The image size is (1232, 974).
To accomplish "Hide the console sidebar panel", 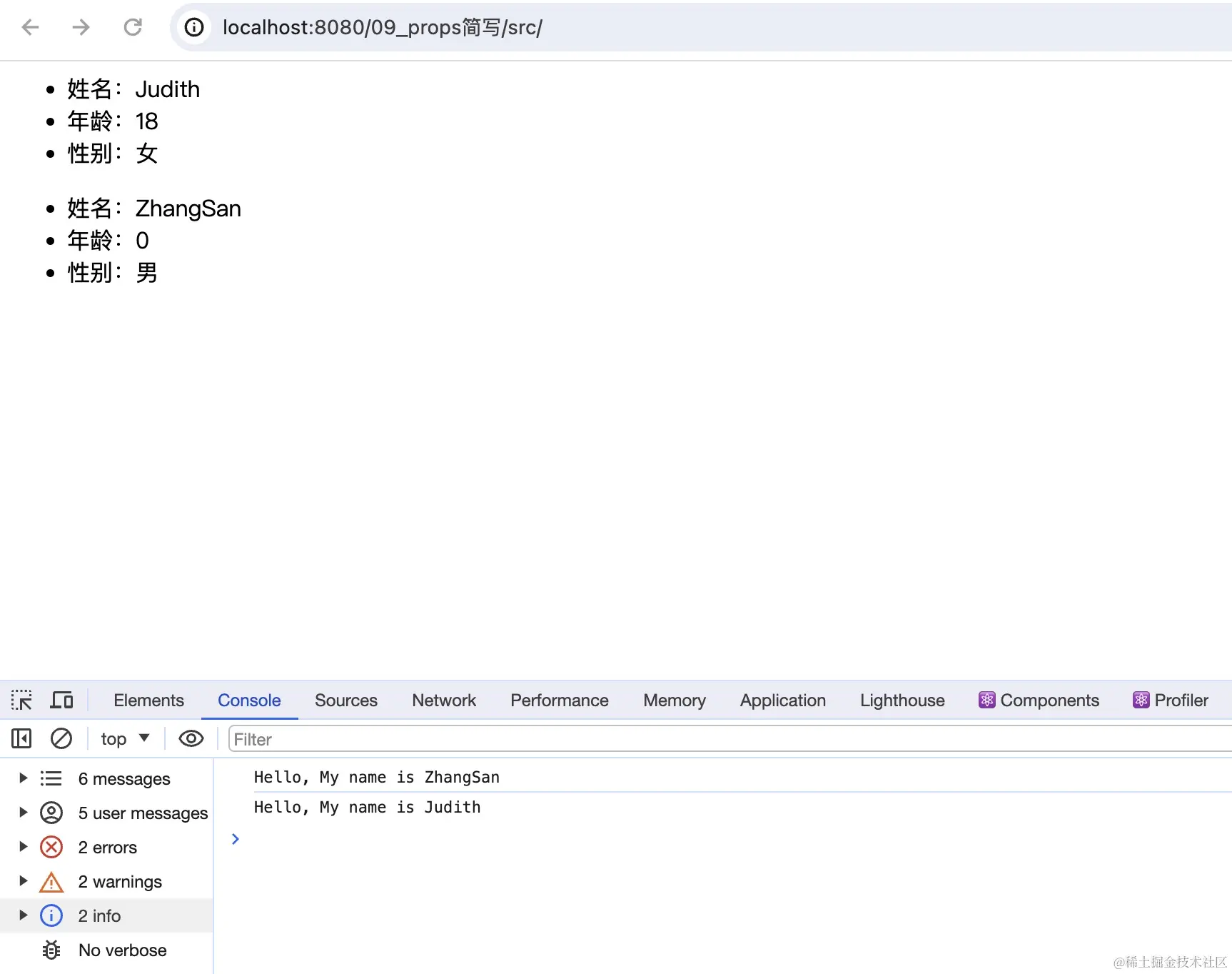I will (x=21, y=738).
